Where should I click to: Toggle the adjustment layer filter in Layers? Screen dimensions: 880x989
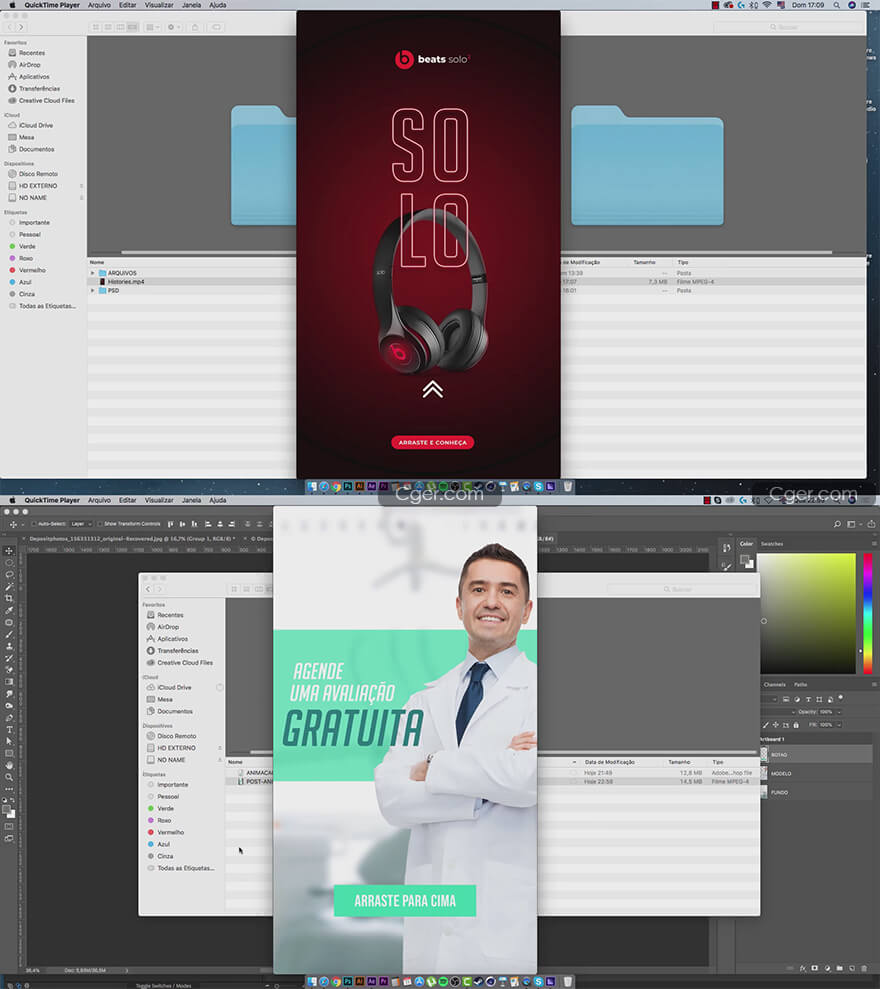pyautogui.click(x=797, y=699)
